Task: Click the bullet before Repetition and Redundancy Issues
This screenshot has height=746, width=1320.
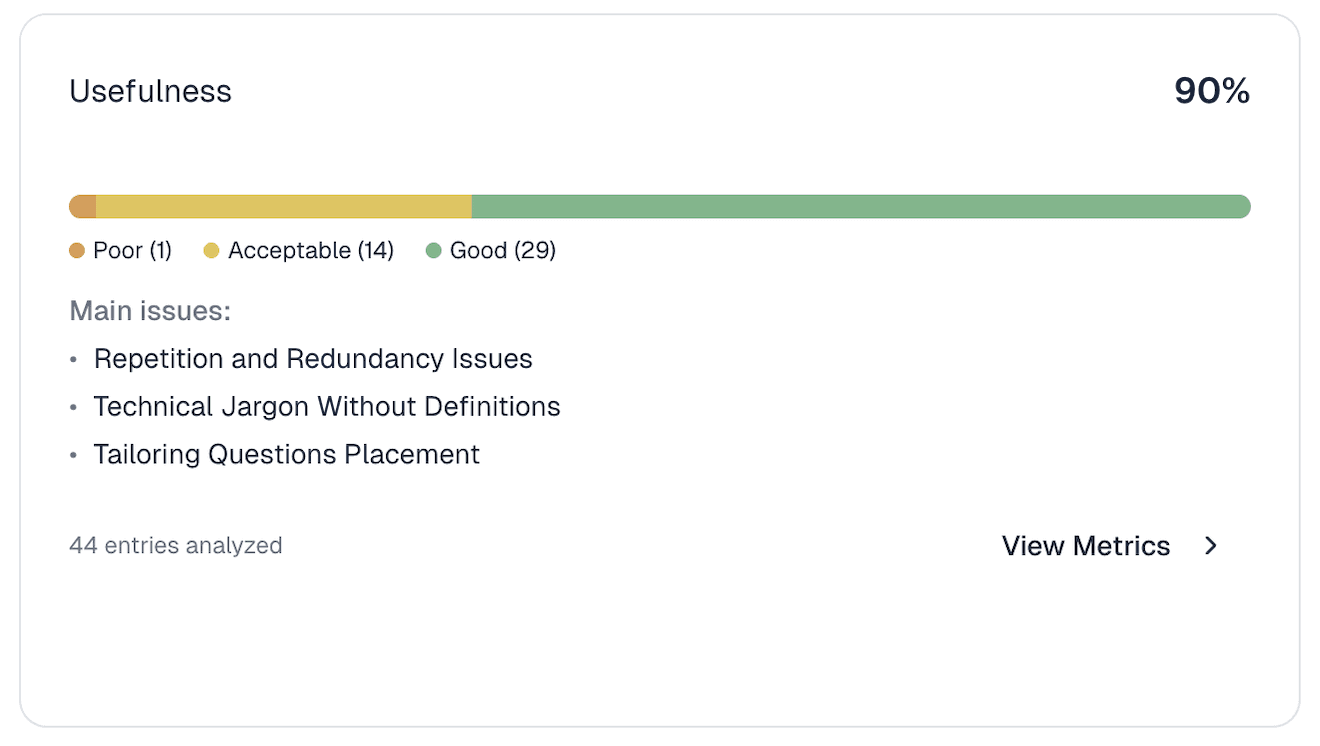Action: coord(73,359)
